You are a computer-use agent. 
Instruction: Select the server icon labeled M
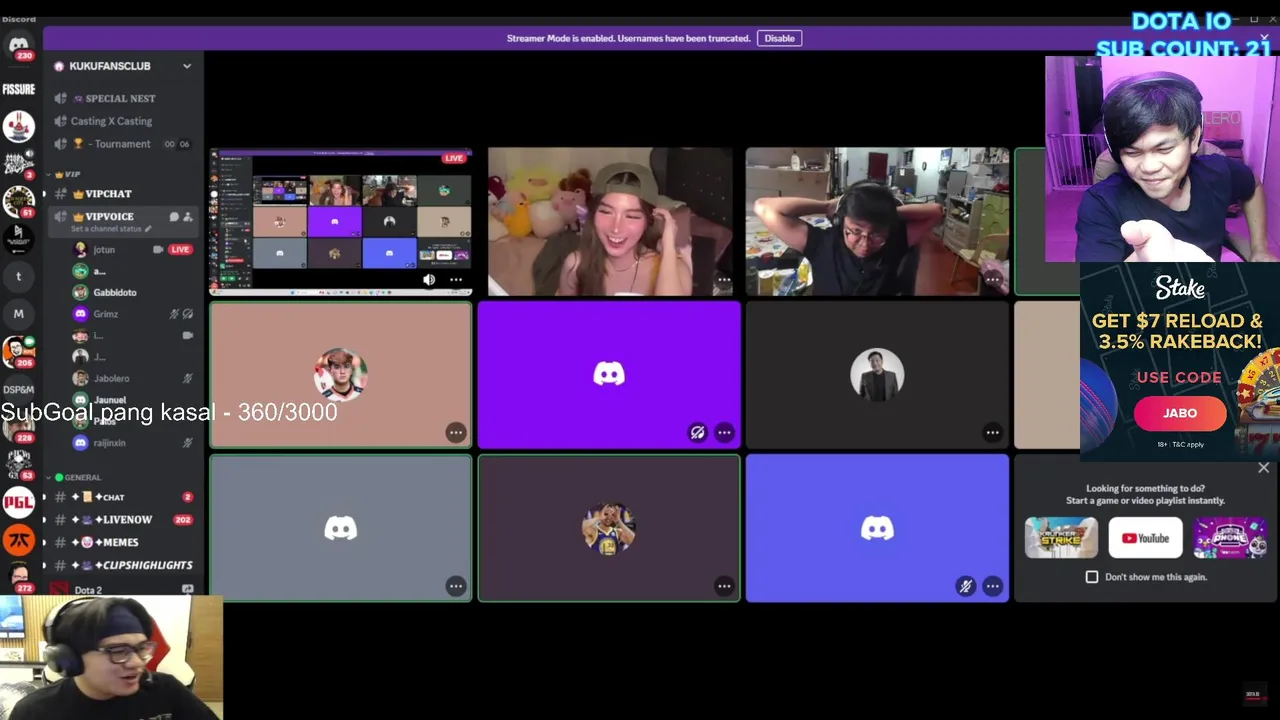18,314
